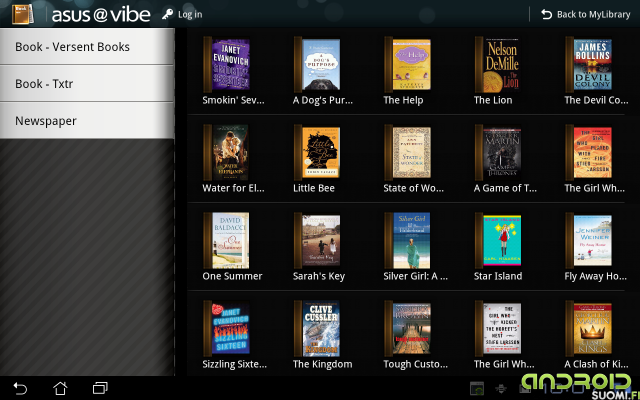Open The Girl Who Played with Fire cover
This screenshot has width=640, height=400.
coord(589,152)
